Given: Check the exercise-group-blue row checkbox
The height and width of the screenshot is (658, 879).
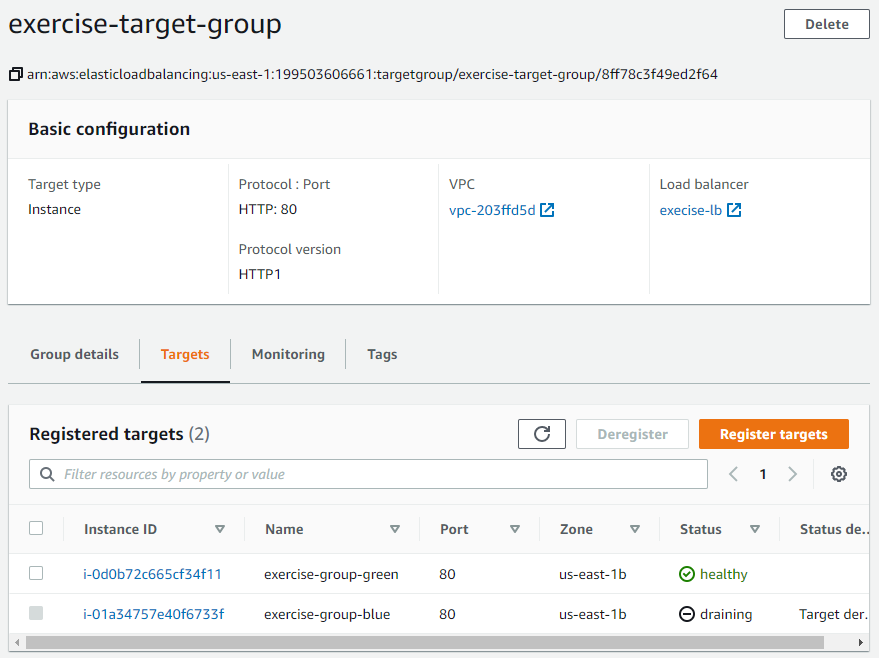Looking at the screenshot, I should pyautogui.click(x=36, y=613).
